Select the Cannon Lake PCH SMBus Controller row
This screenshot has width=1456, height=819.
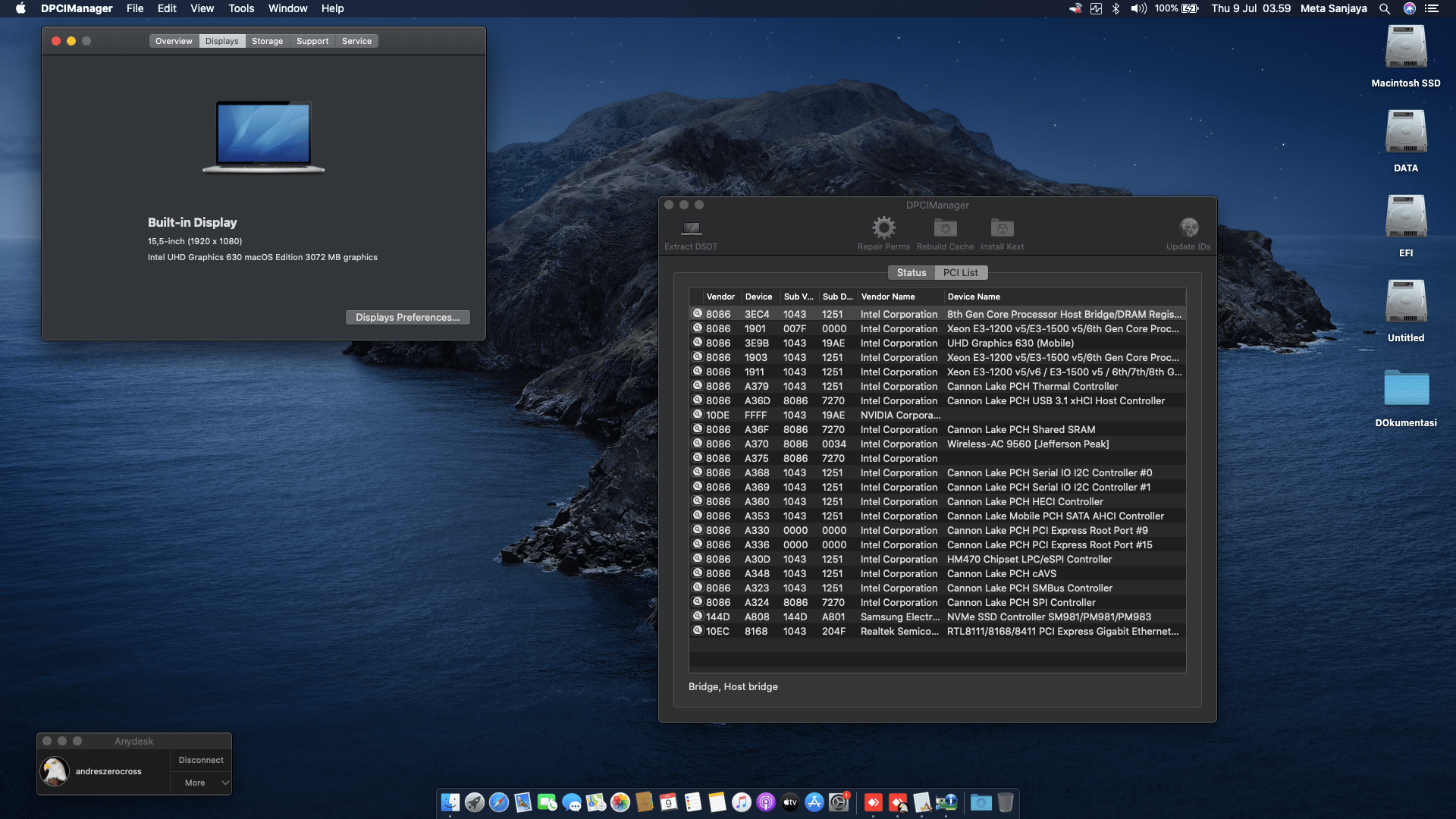937,588
